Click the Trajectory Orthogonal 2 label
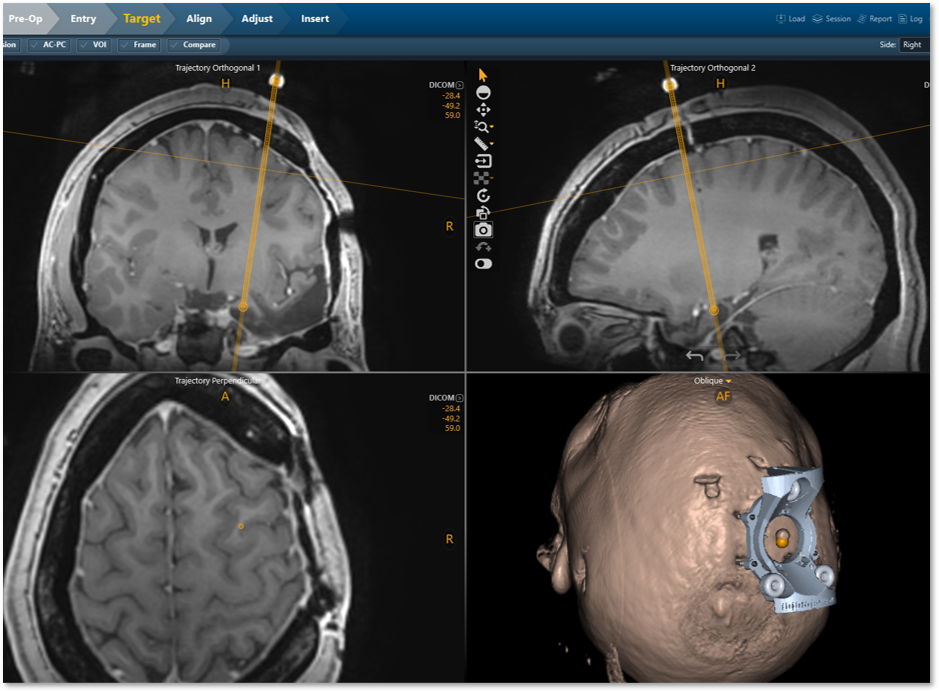Screen dimensions: 939x691 click(713, 68)
